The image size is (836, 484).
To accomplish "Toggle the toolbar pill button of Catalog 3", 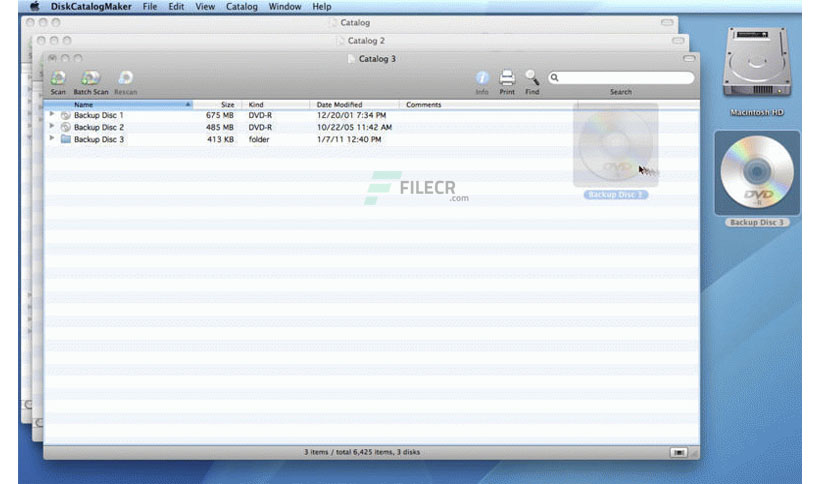I will click(x=689, y=58).
